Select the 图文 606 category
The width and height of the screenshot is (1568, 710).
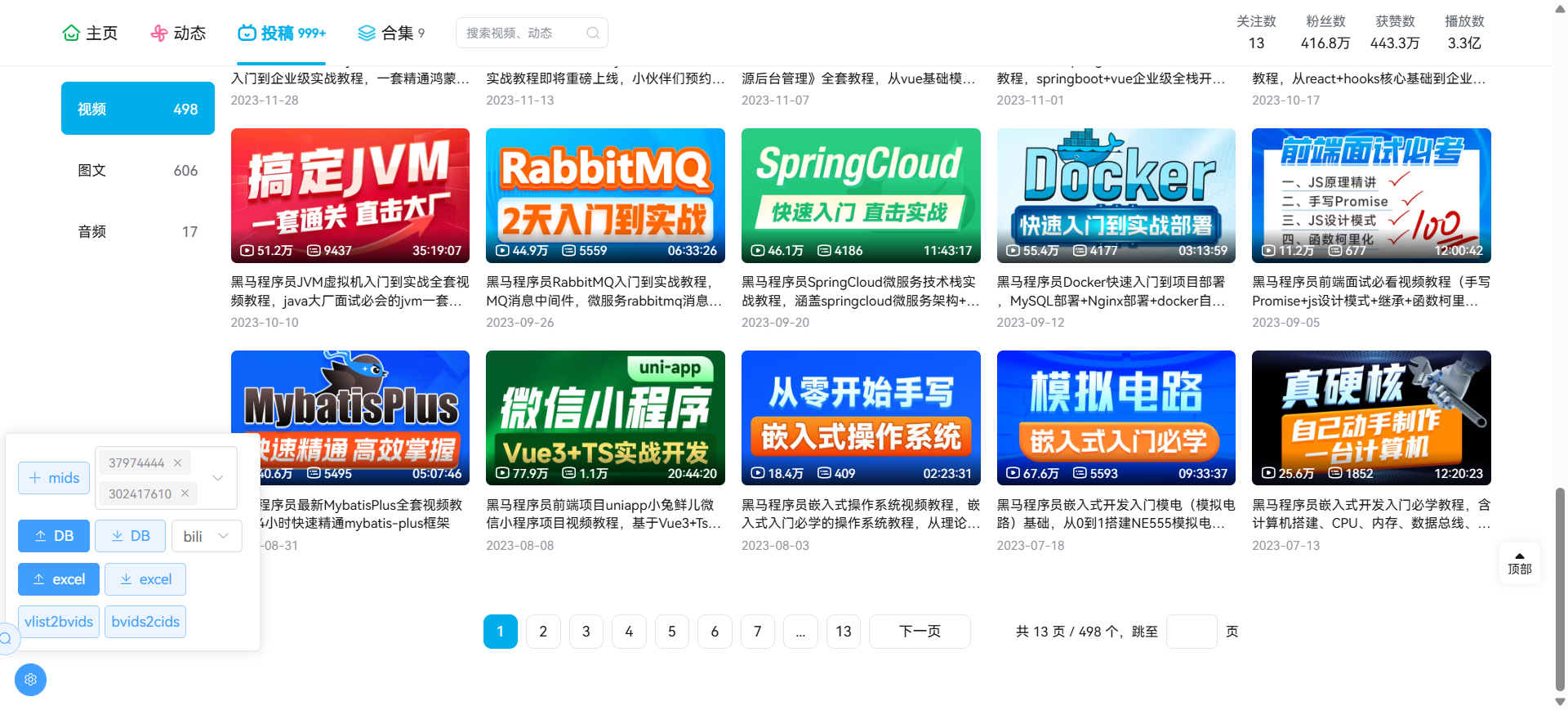pyautogui.click(x=138, y=170)
